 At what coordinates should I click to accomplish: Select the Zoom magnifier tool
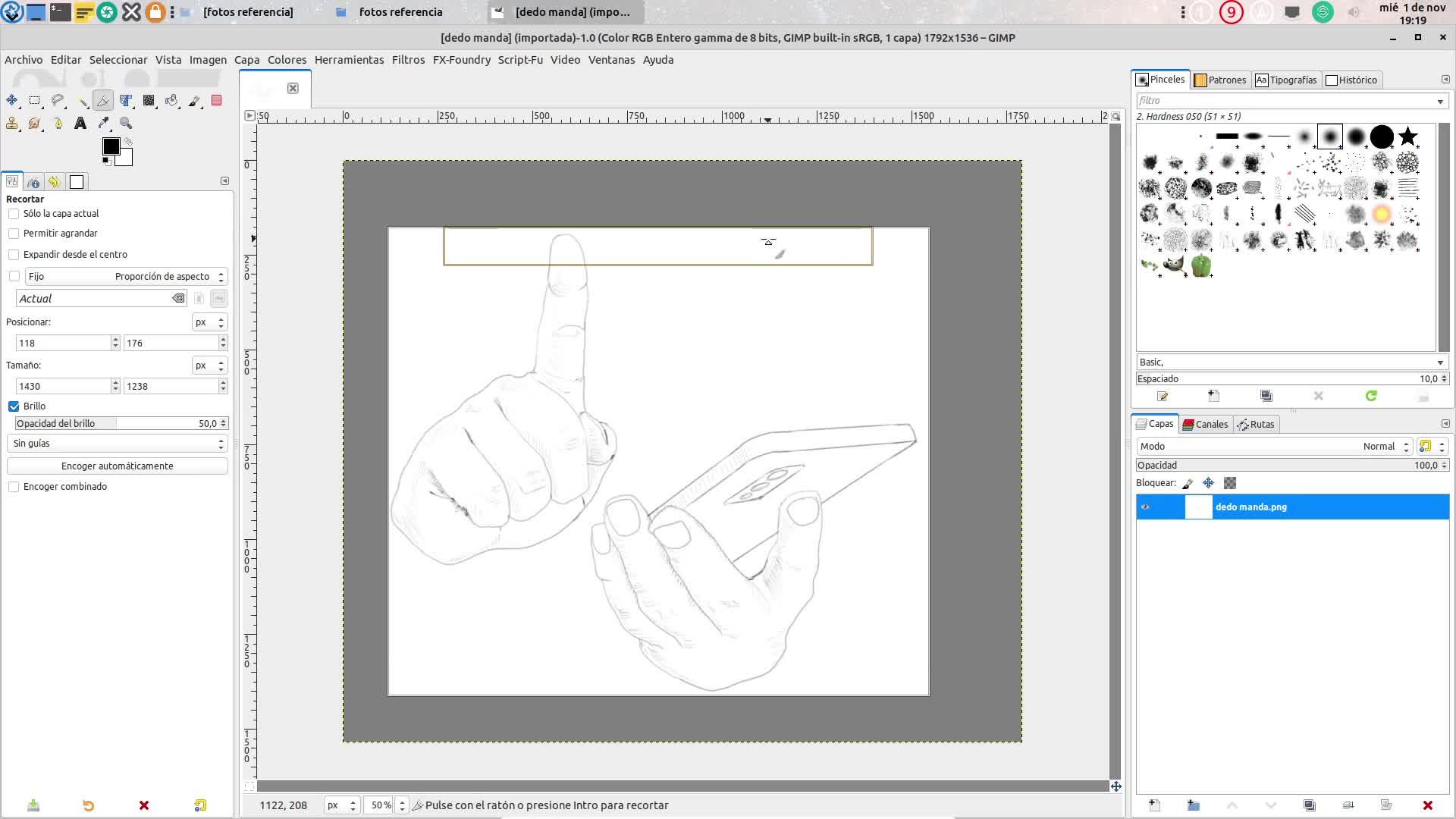tap(127, 123)
